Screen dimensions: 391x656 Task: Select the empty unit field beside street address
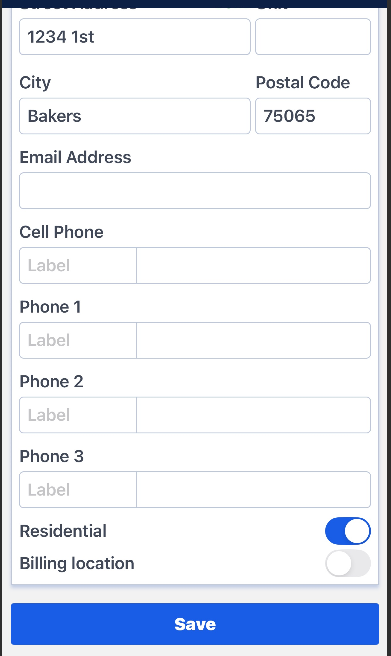(x=313, y=36)
